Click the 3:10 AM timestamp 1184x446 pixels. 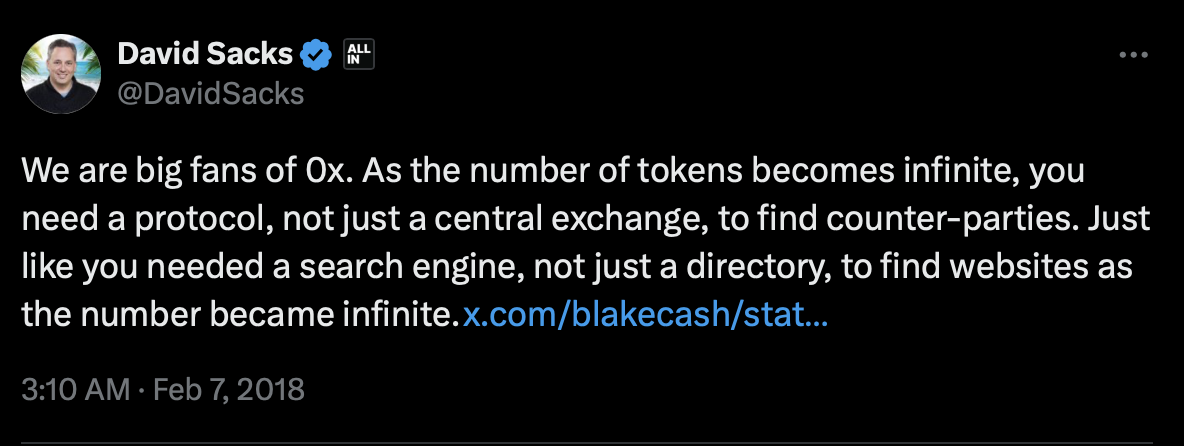point(75,388)
